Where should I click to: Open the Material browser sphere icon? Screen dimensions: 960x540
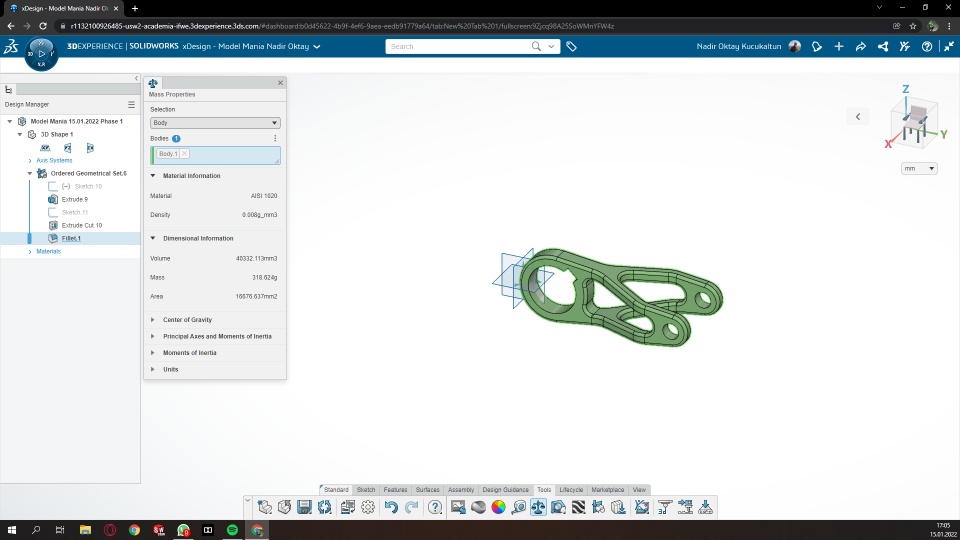pyautogui.click(x=478, y=507)
